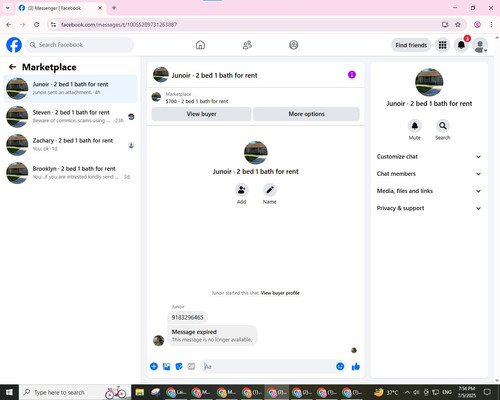Open the grid Menu icon
The image size is (500, 400).
click(442, 45)
